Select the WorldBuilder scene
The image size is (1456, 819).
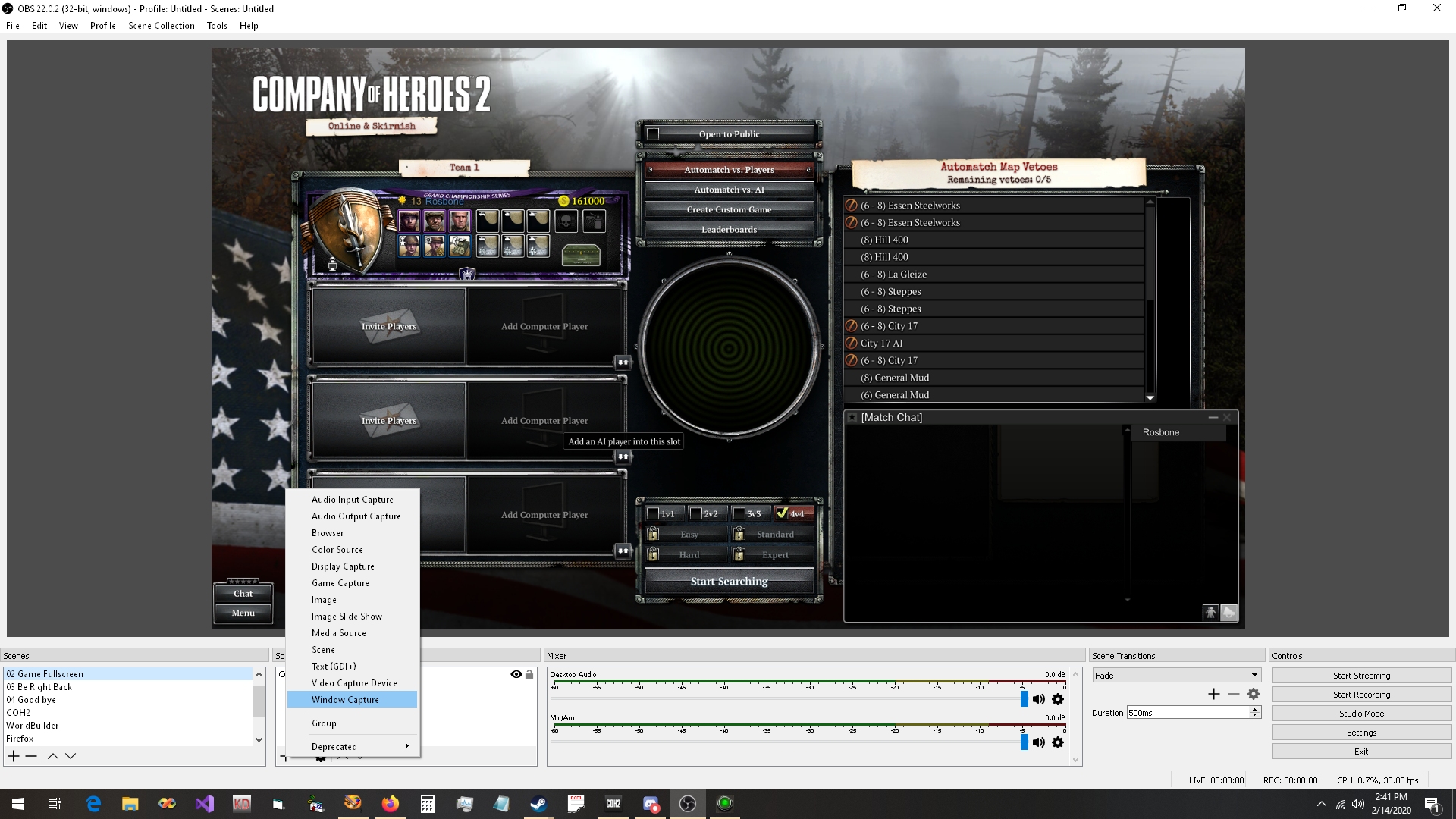[x=128, y=726]
